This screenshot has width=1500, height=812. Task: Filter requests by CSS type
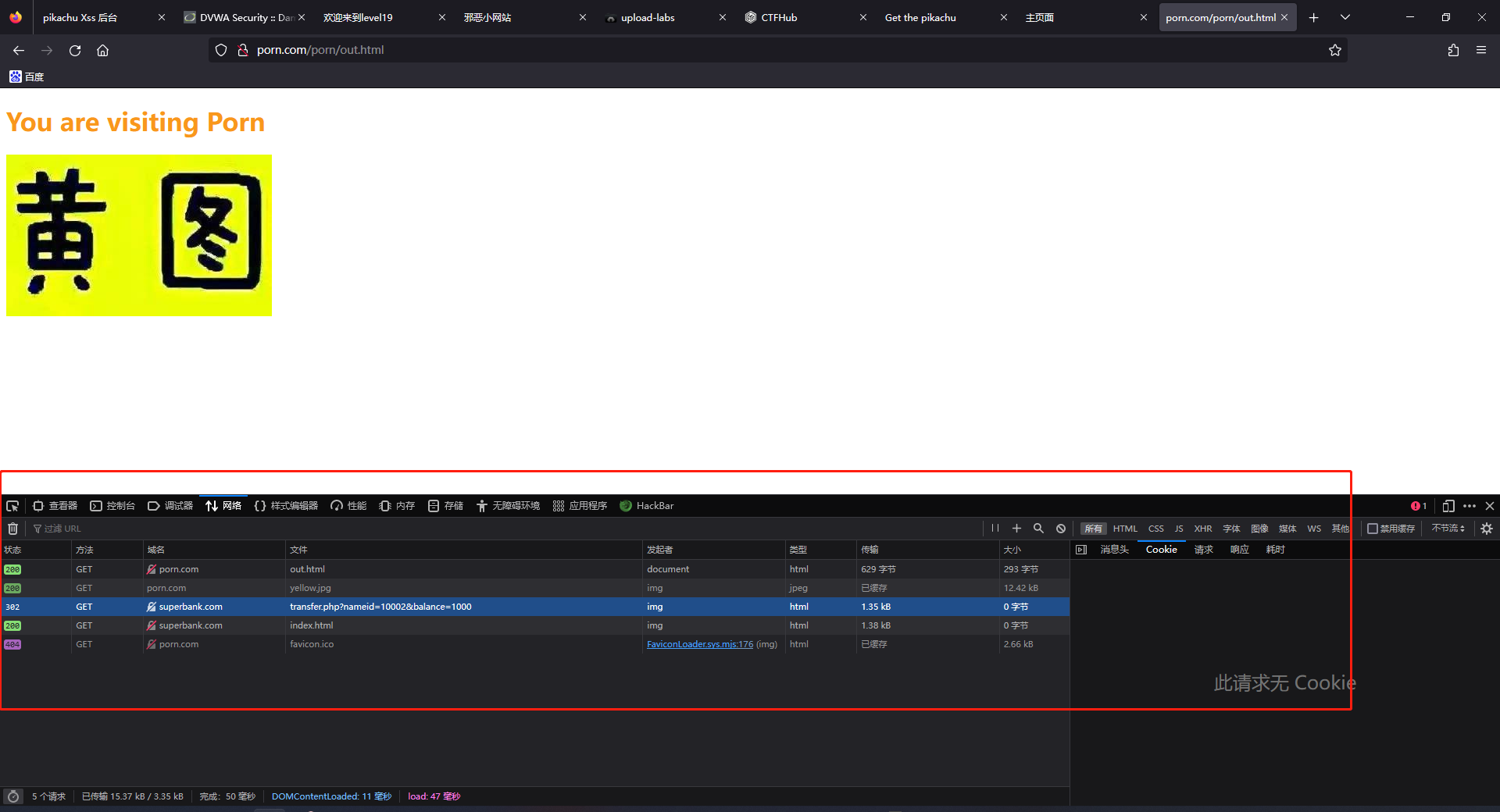coord(1156,529)
